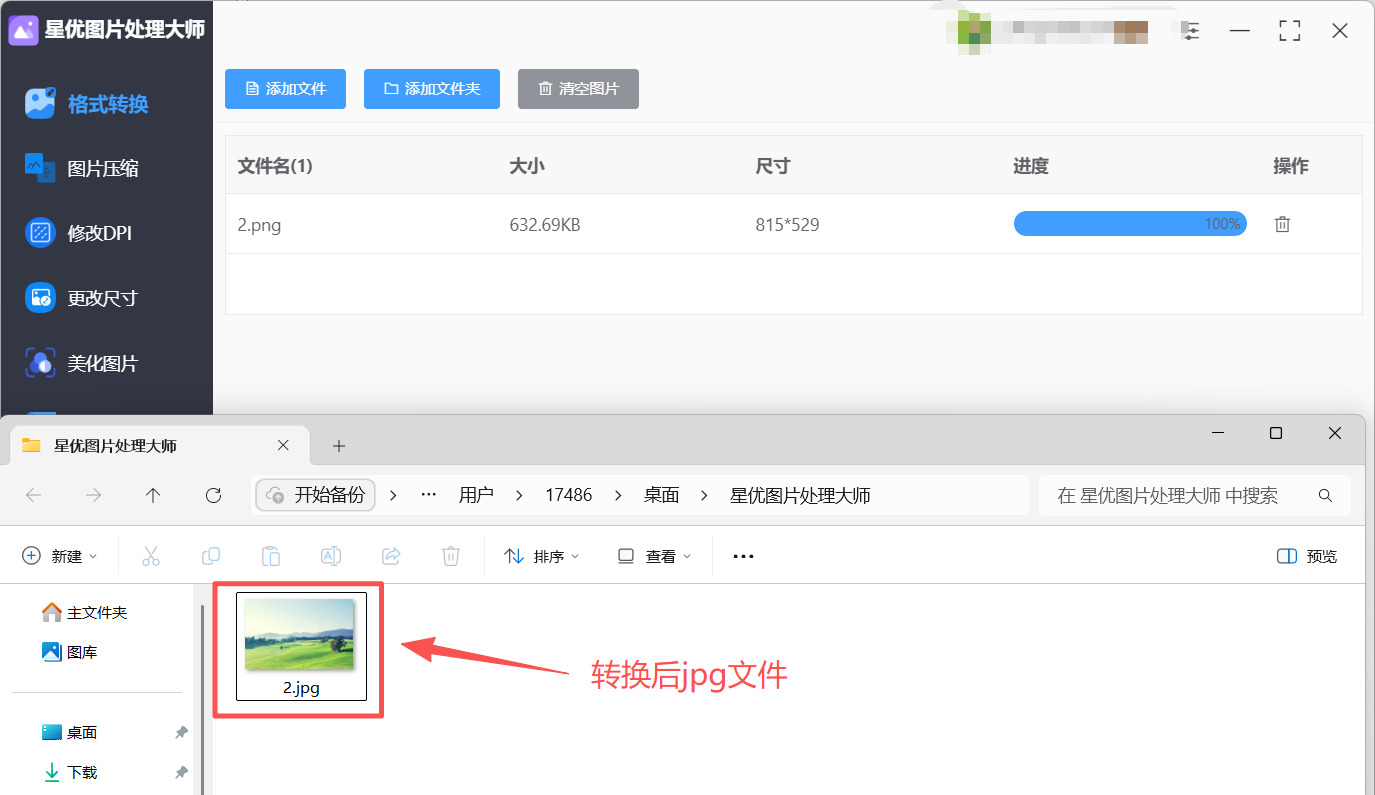Click the 文件名(1) column header
The image size is (1375, 795).
[x=275, y=166]
